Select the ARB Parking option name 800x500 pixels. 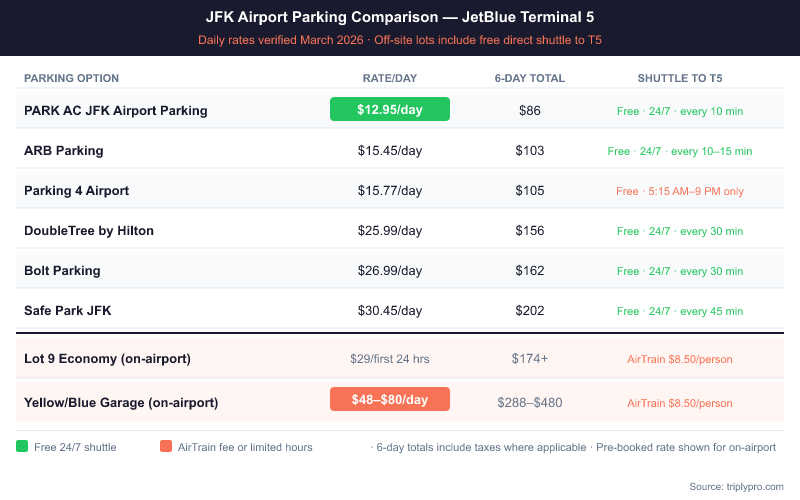64,151
